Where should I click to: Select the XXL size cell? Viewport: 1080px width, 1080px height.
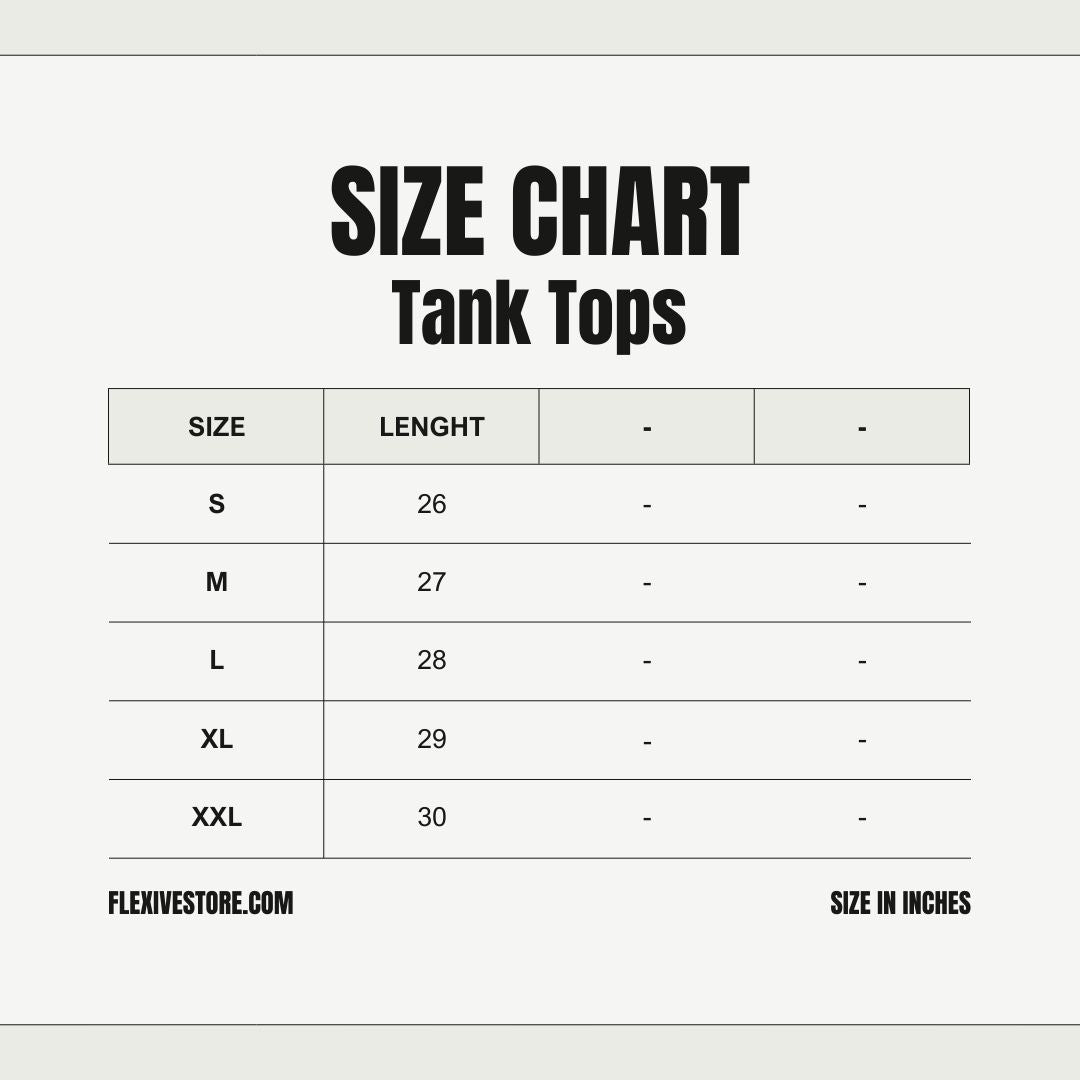(x=216, y=817)
